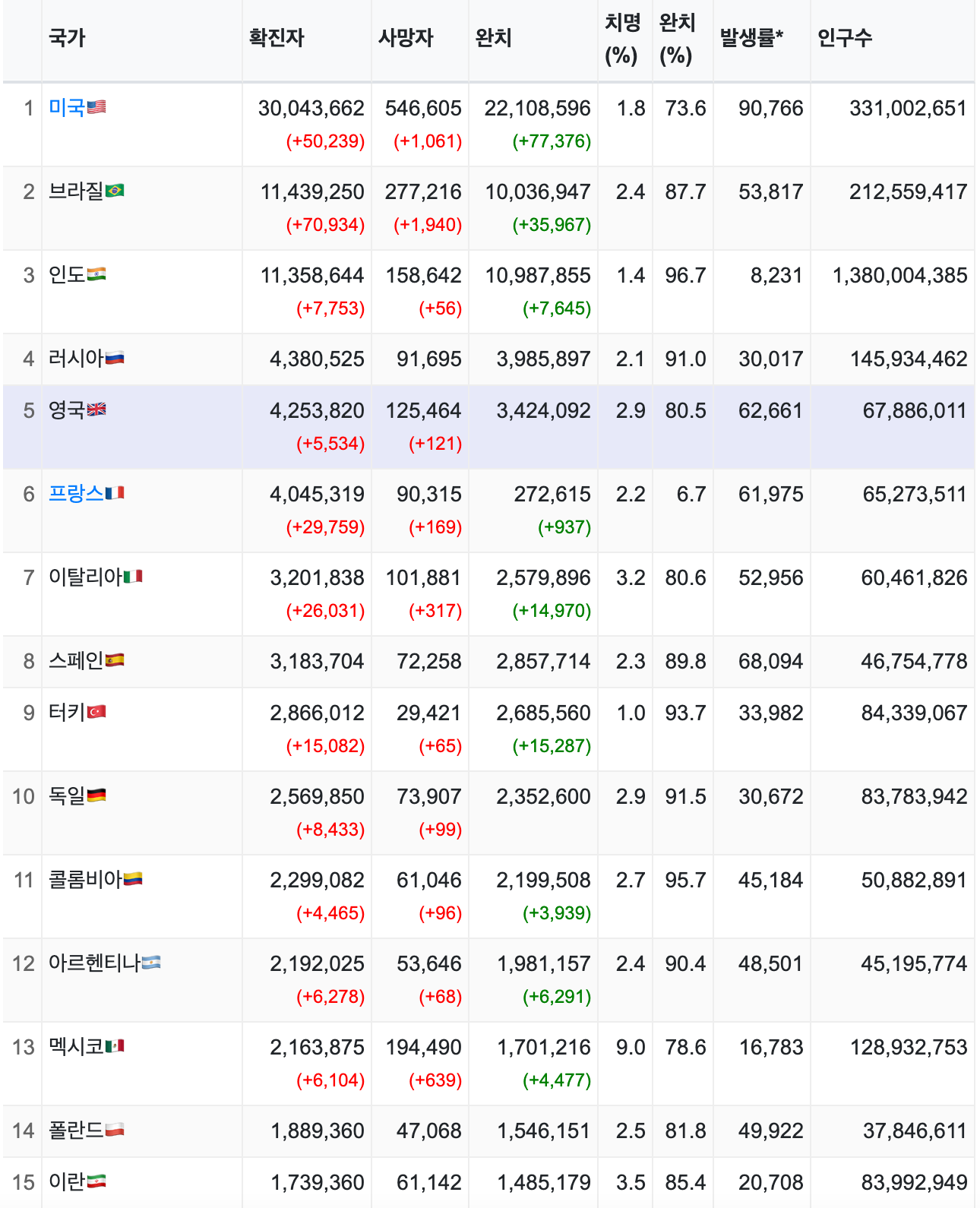980x1208 pixels.
Task: Click France recovered value 272,615
Action: pos(552,494)
